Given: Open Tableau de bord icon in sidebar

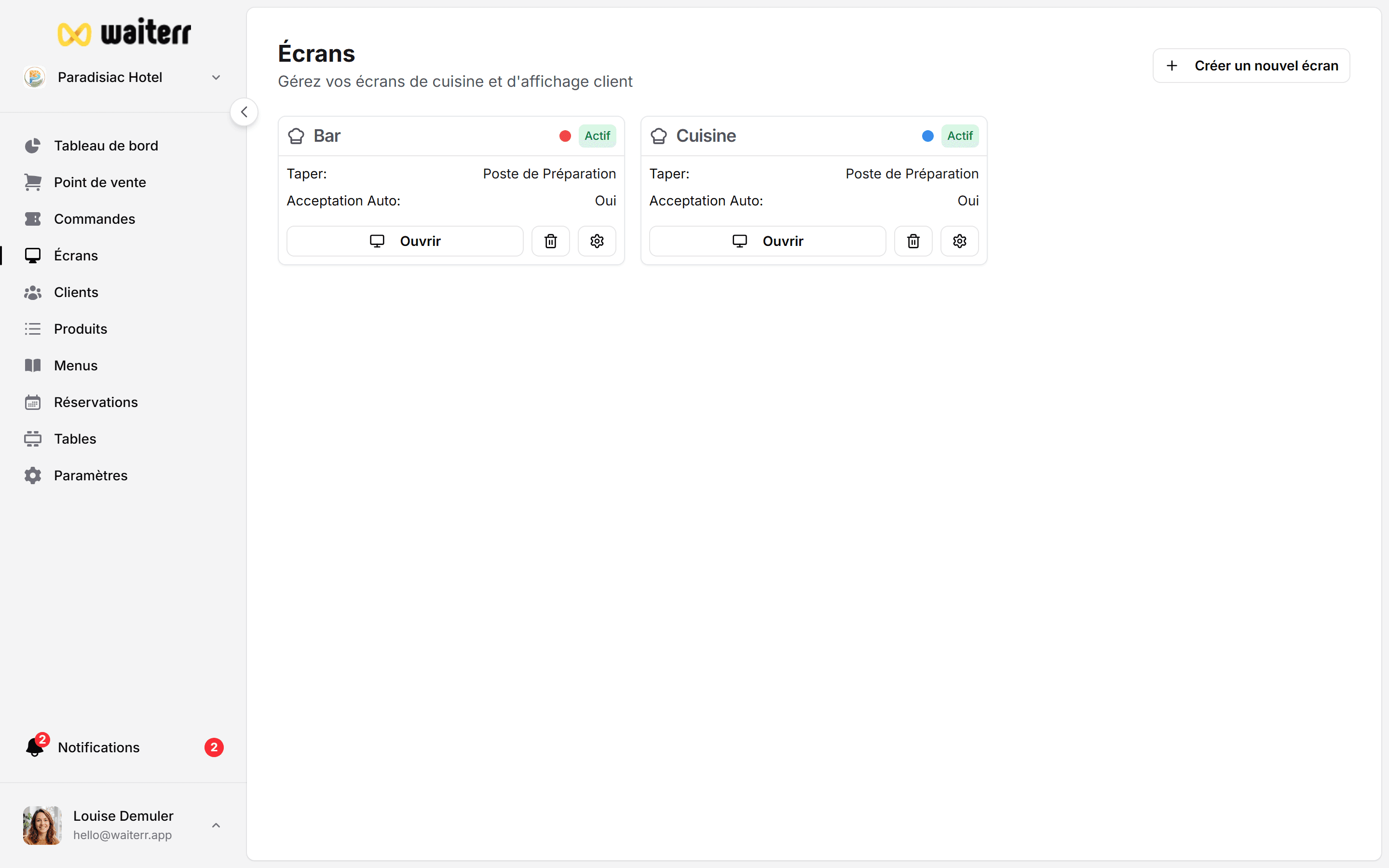Looking at the screenshot, I should tap(33, 146).
